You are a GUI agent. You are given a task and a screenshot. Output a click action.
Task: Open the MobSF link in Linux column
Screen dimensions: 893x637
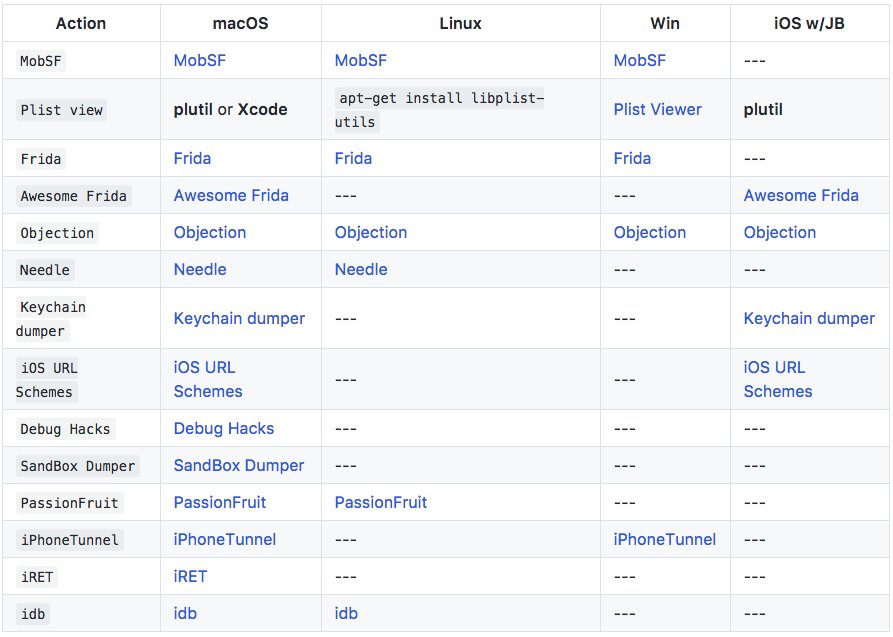coord(361,60)
